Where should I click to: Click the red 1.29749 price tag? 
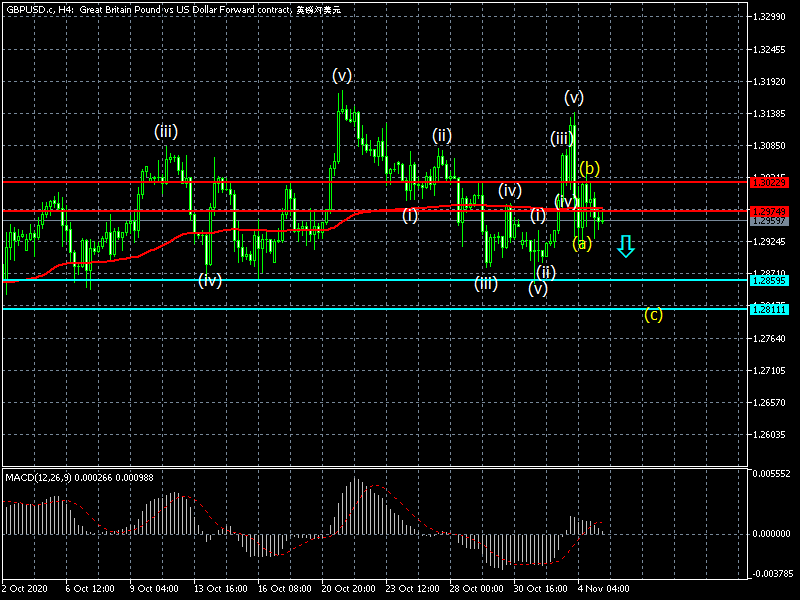tap(769, 211)
